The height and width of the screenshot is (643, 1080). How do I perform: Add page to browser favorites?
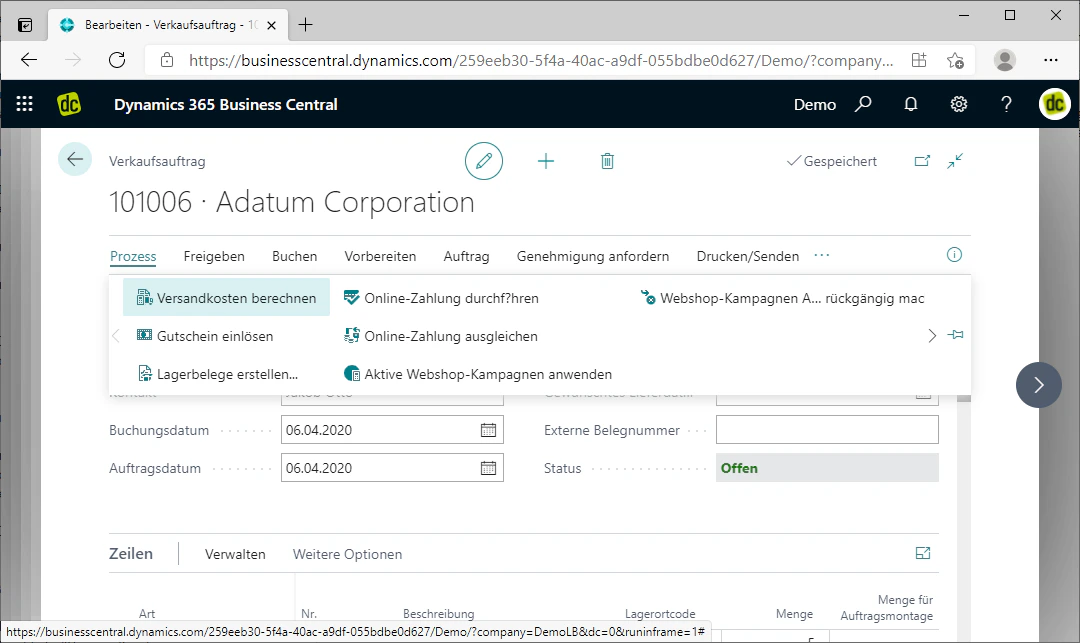955,61
